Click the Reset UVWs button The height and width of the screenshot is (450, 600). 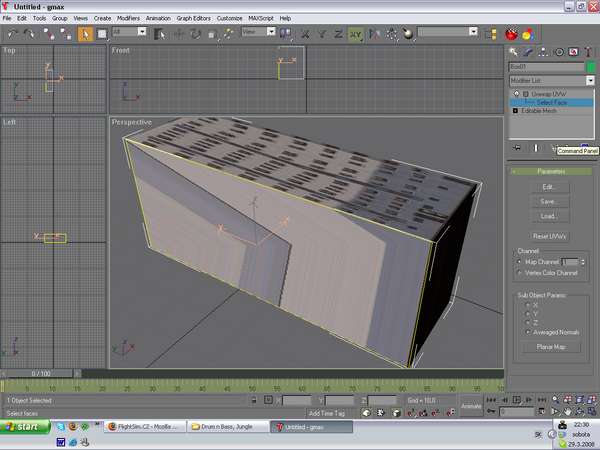click(549, 234)
